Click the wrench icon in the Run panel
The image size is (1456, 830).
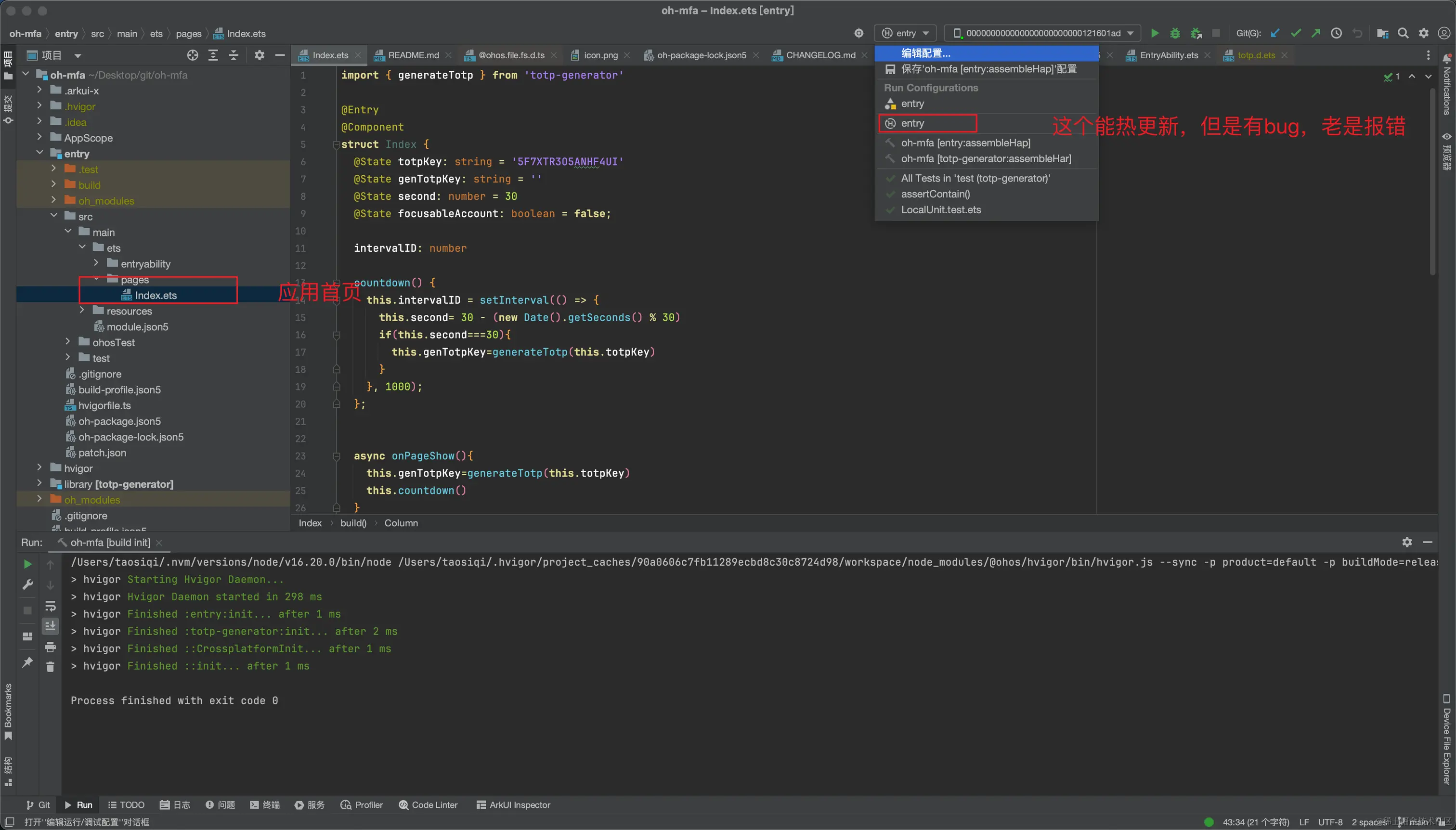click(27, 585)
